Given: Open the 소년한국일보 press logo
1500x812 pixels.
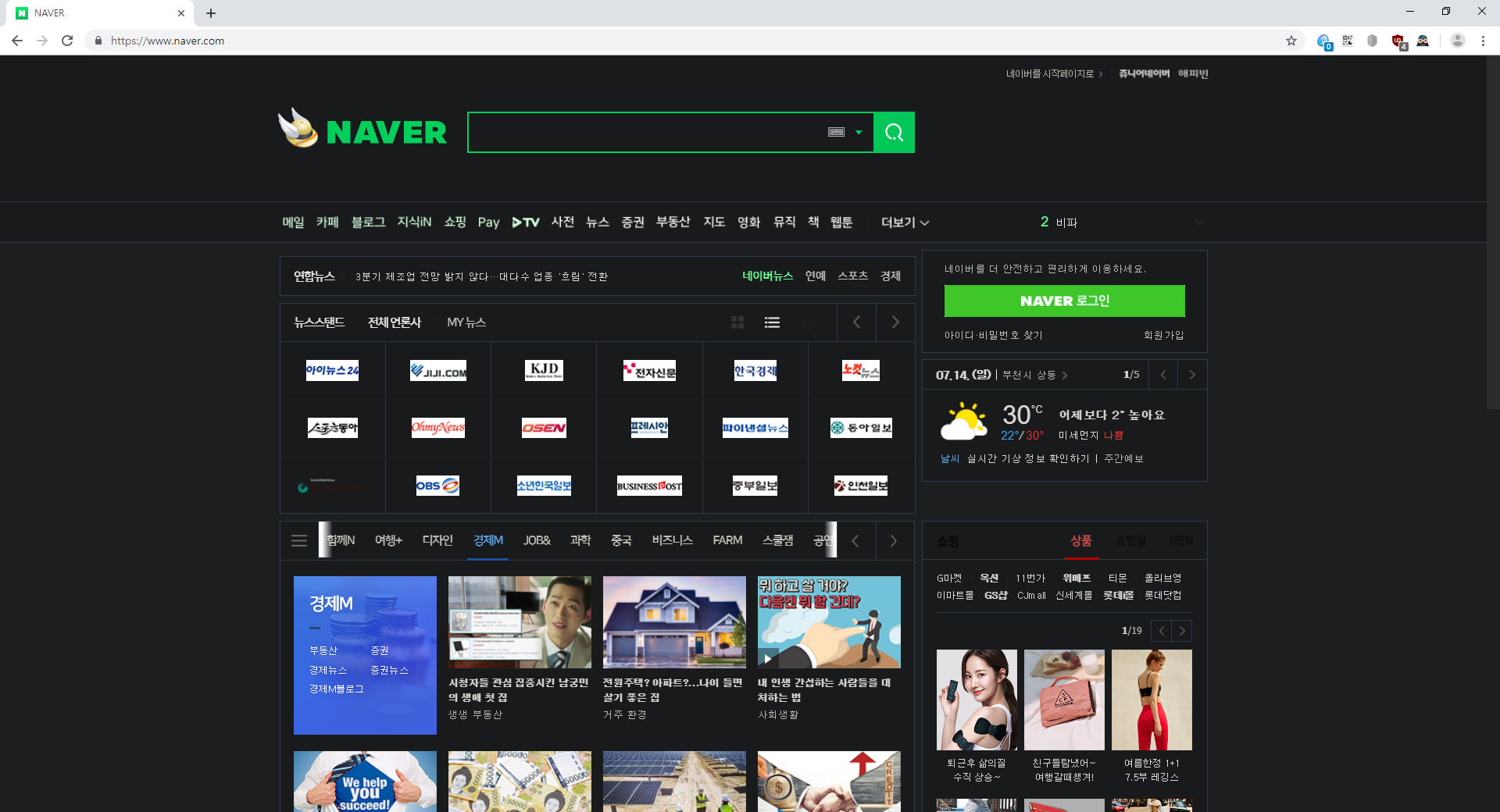Looking at the screenshot, I should click(x=544, y=486).
